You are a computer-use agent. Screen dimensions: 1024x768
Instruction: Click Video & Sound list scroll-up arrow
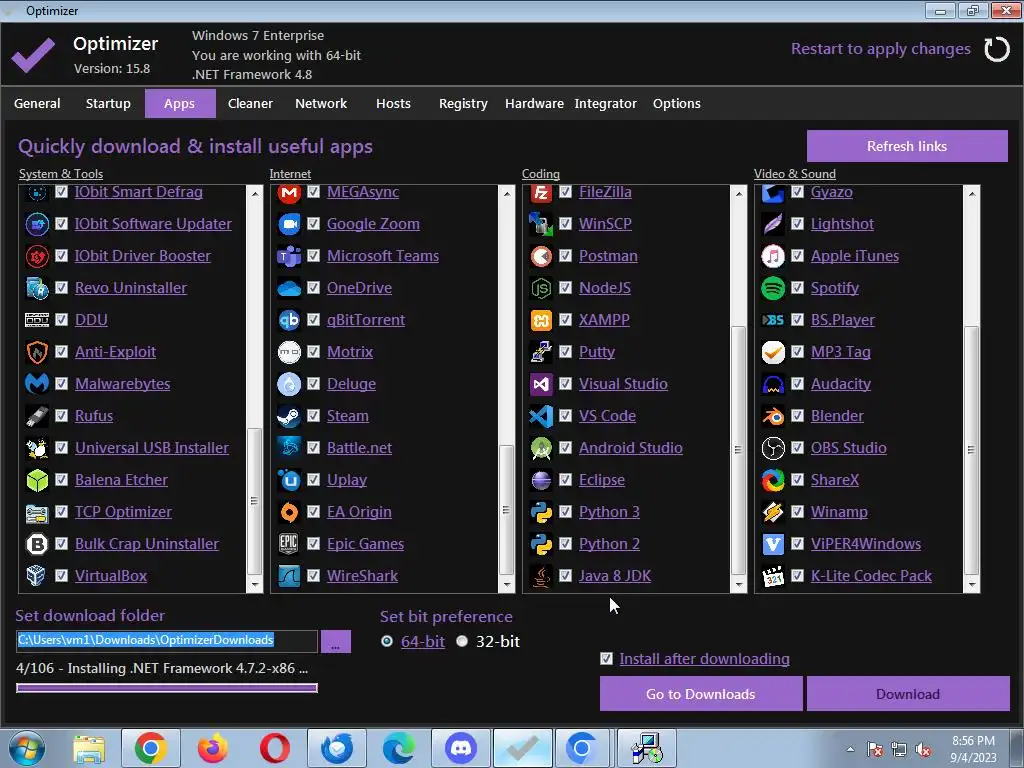pyautogui.click(x=971, y=193)
